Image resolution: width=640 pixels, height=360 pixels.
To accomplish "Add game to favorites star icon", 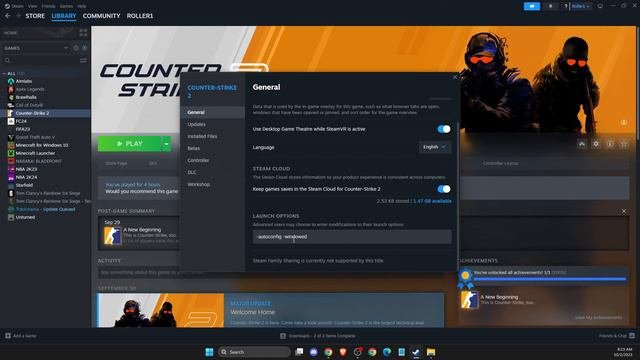I will click(624, 144).
